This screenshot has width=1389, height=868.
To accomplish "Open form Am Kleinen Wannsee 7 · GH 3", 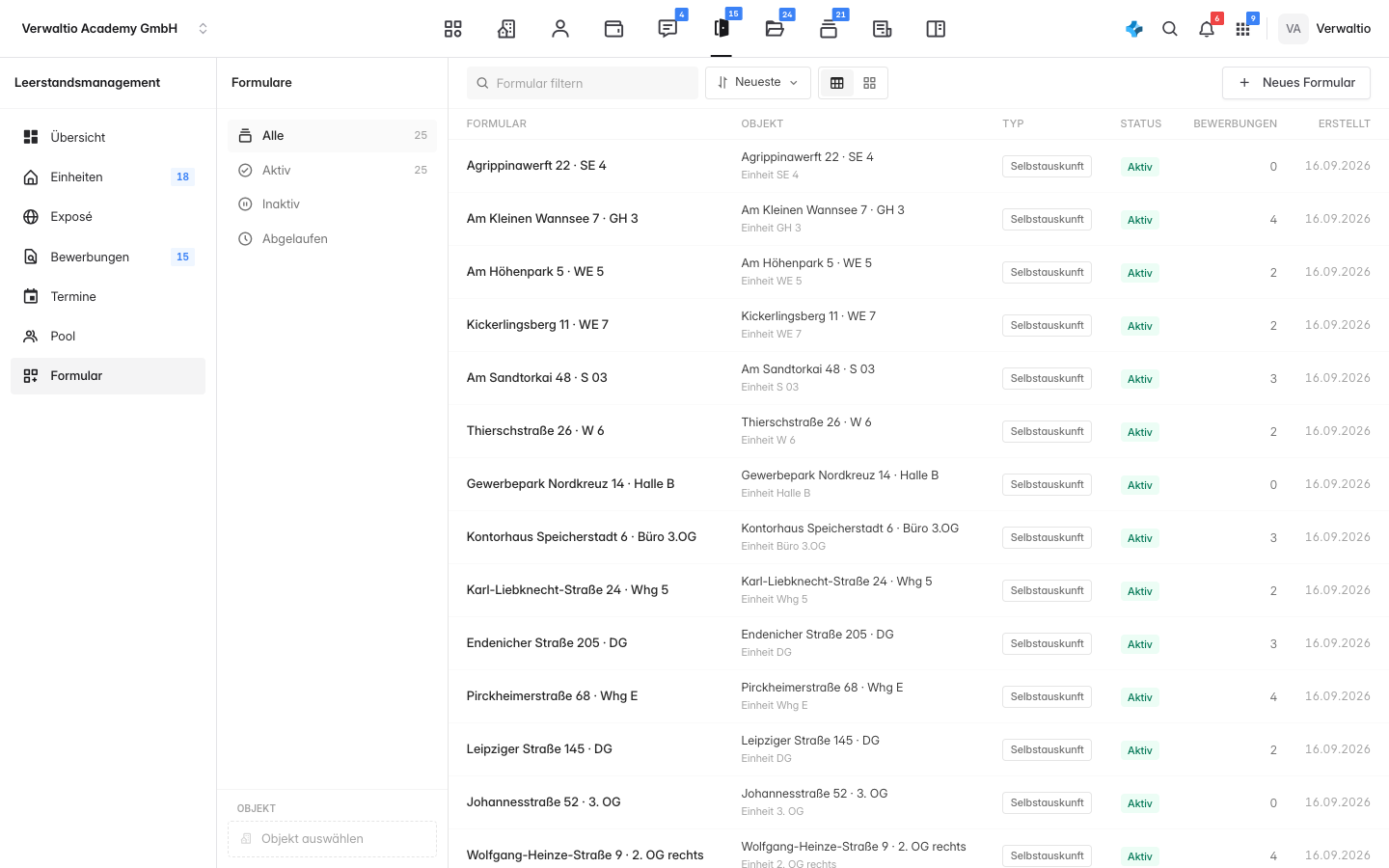I will 553,219.
